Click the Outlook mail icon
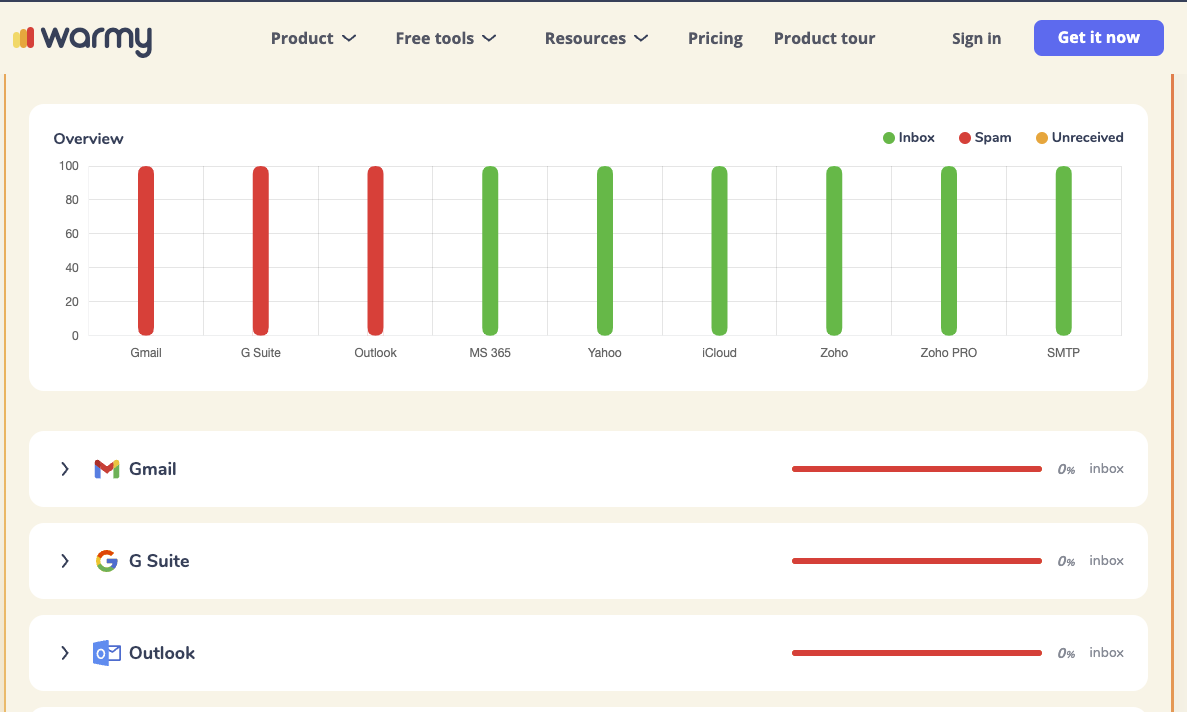1187x712 pixels. click(107, 653)
